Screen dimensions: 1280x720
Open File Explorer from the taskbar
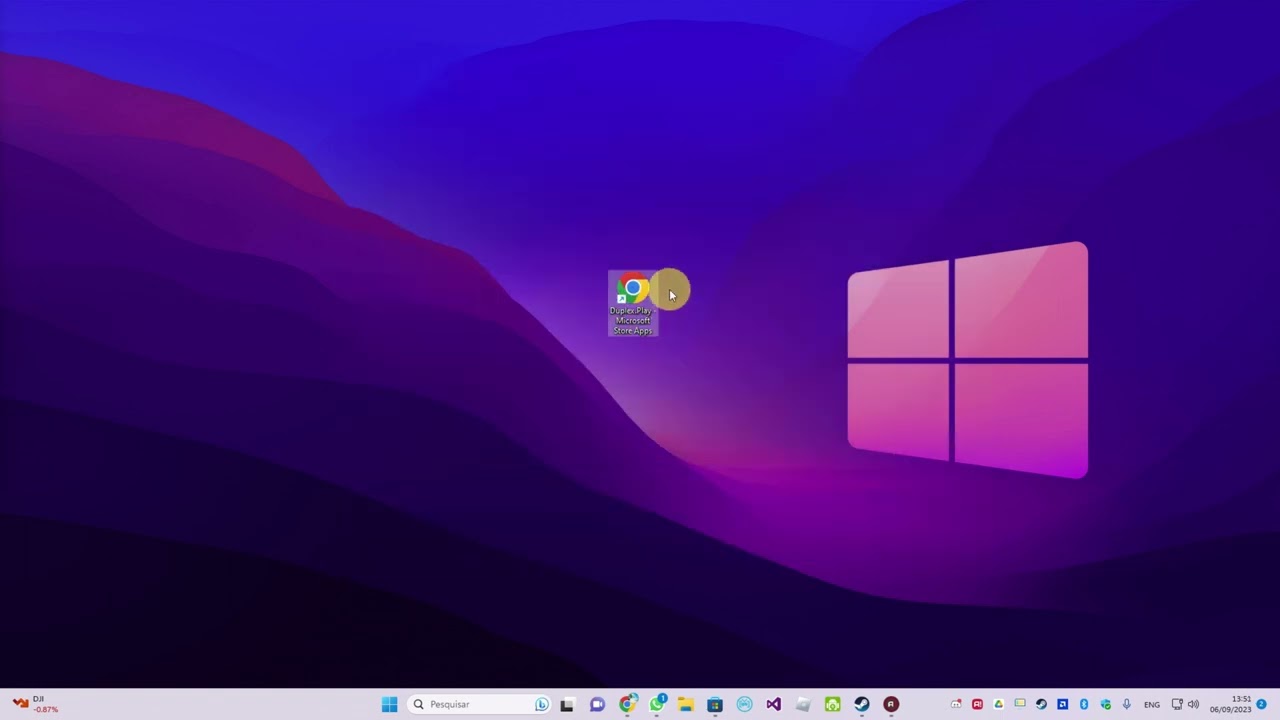[685, 705]
